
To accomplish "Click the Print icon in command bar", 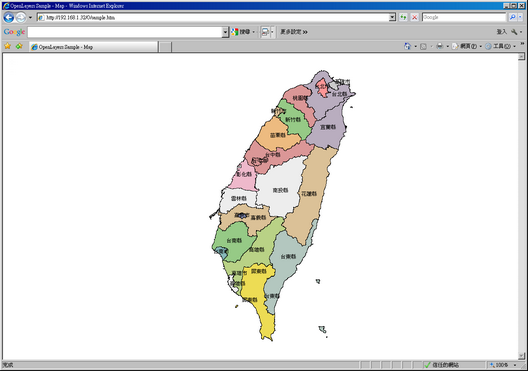I will click(439, 46).
